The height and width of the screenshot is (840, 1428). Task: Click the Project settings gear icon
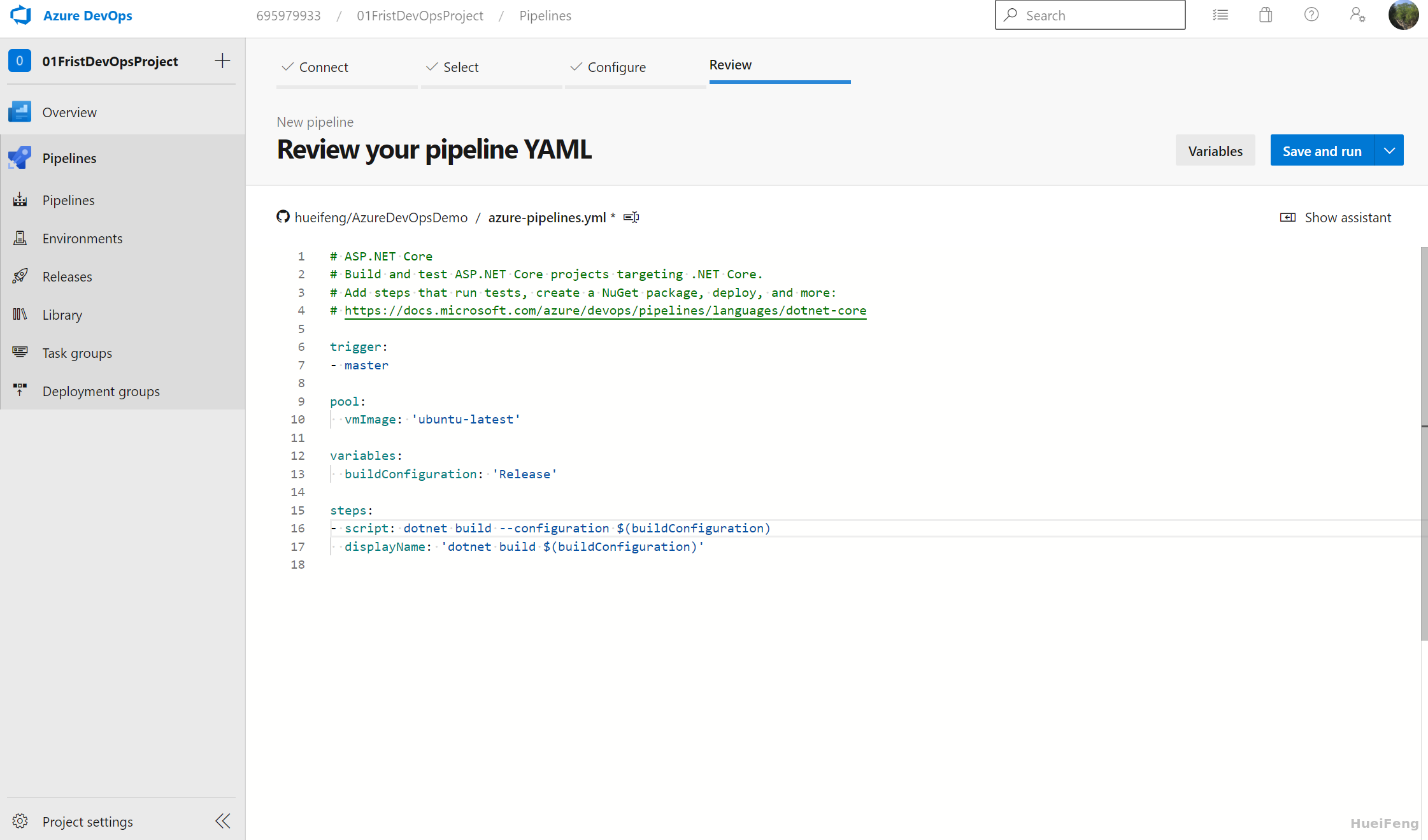[20, 821]
